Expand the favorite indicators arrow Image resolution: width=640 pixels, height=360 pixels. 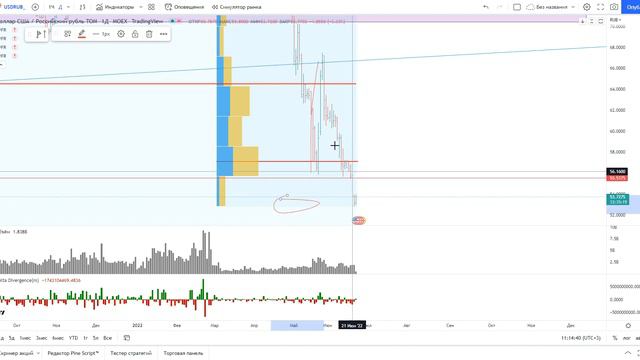tap(141, 7)
